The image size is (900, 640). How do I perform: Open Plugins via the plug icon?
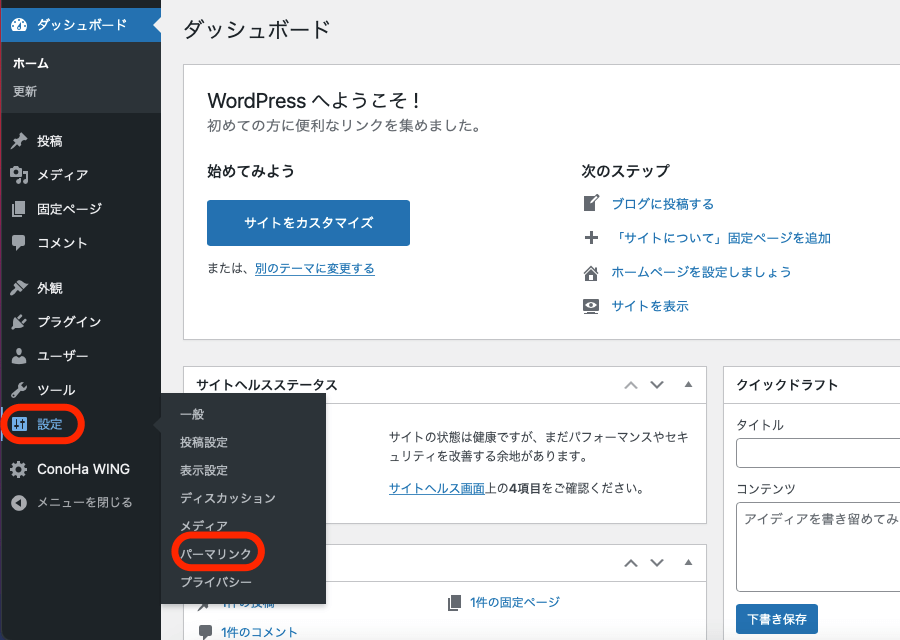18,322
